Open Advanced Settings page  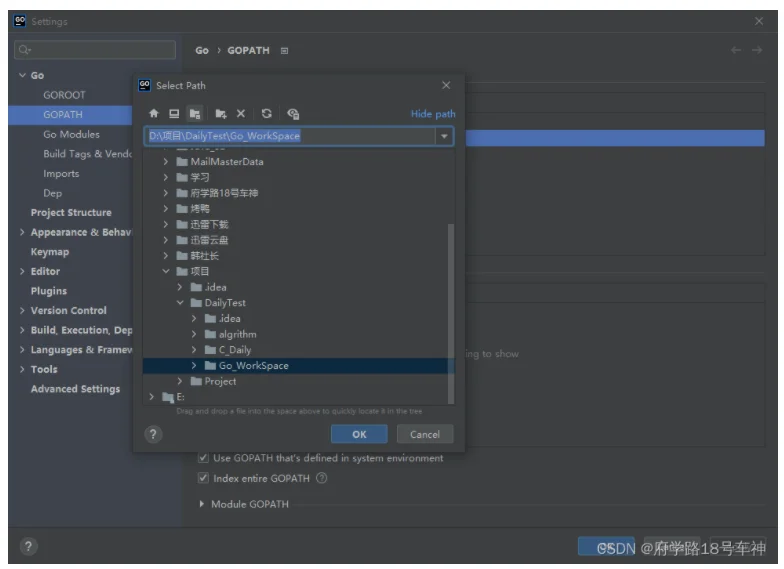coord(76,389)
